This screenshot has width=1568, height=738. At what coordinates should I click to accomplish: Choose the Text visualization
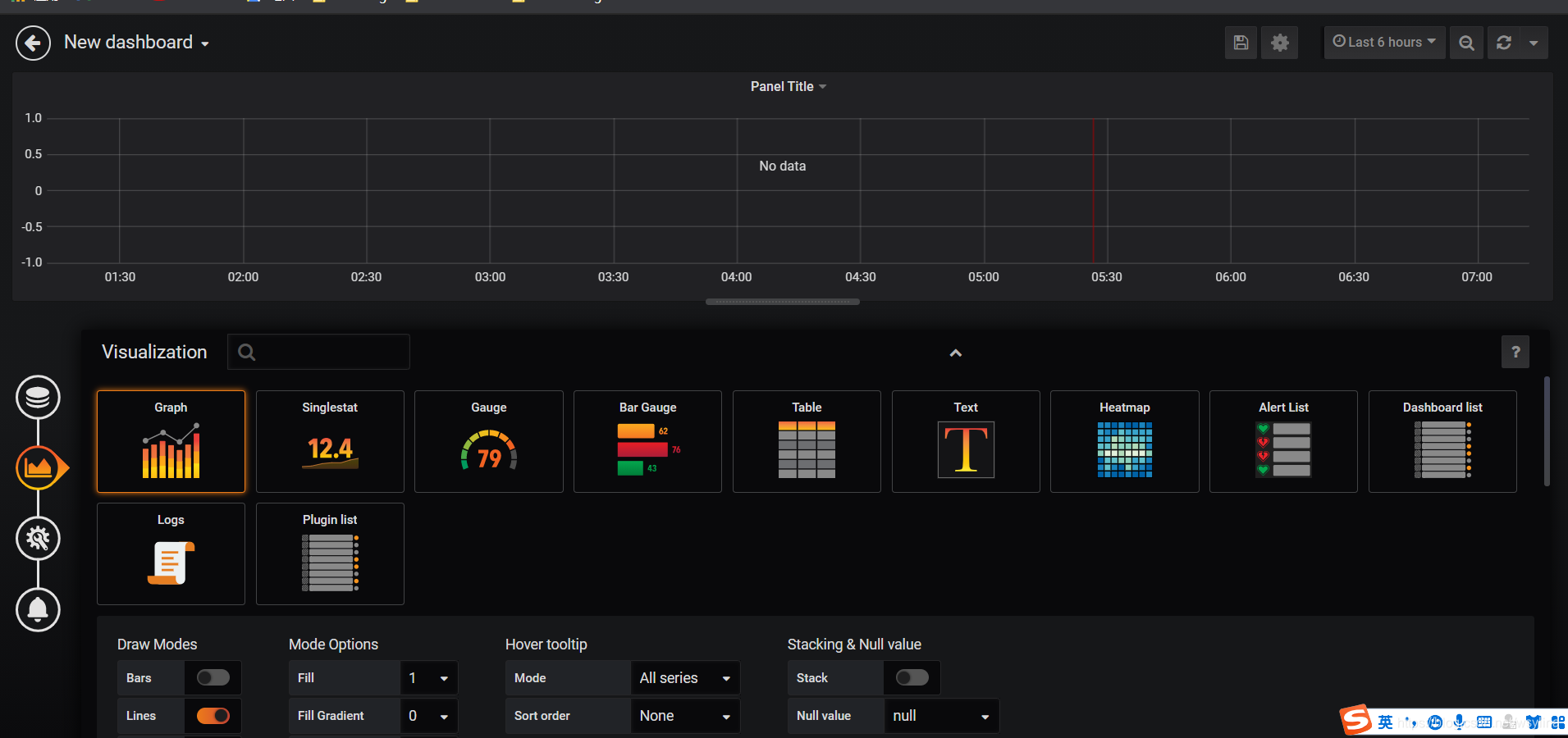tap(966, 441)
